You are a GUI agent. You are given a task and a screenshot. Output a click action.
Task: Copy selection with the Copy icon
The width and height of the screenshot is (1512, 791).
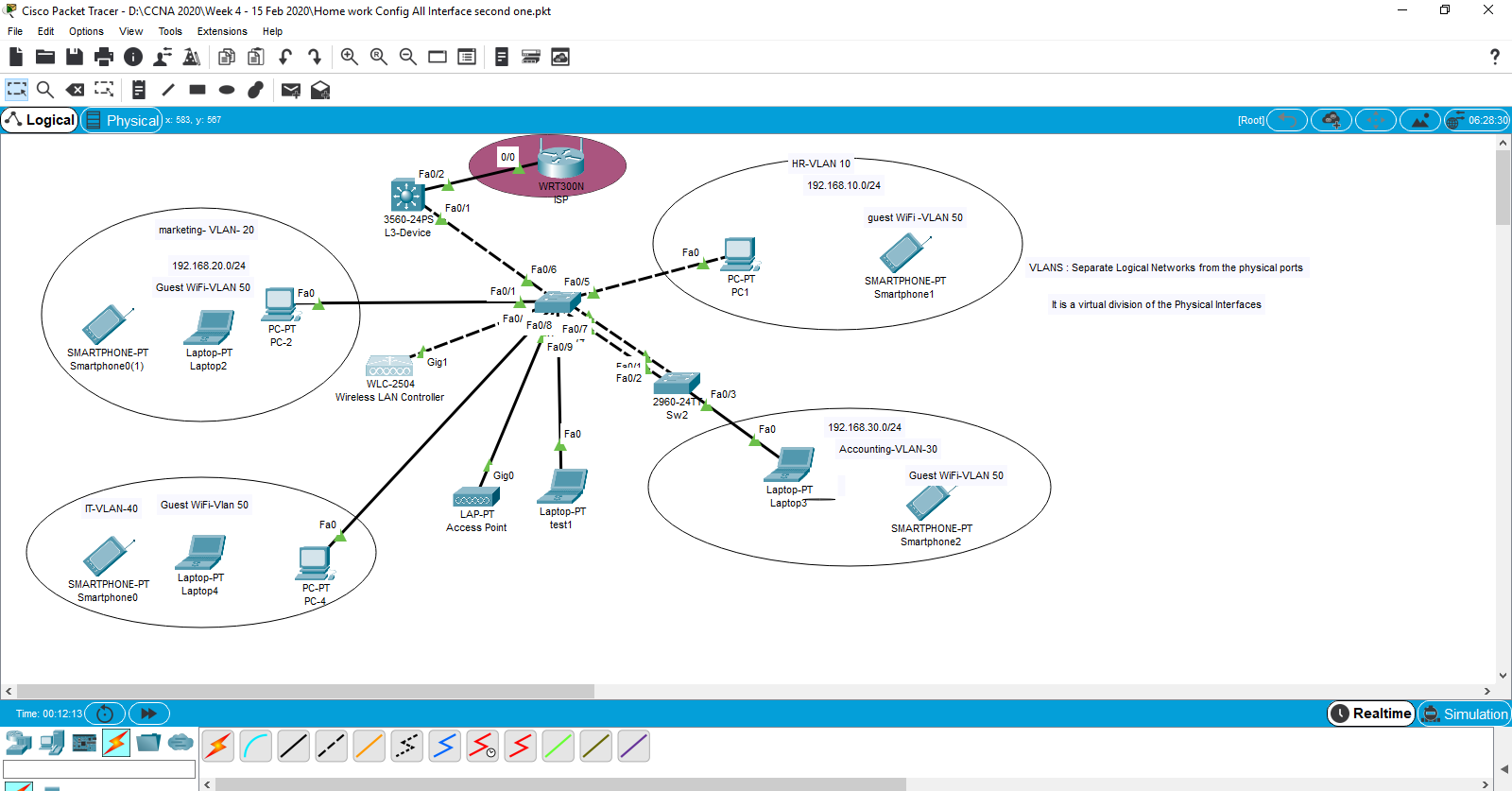click(227, 57)
